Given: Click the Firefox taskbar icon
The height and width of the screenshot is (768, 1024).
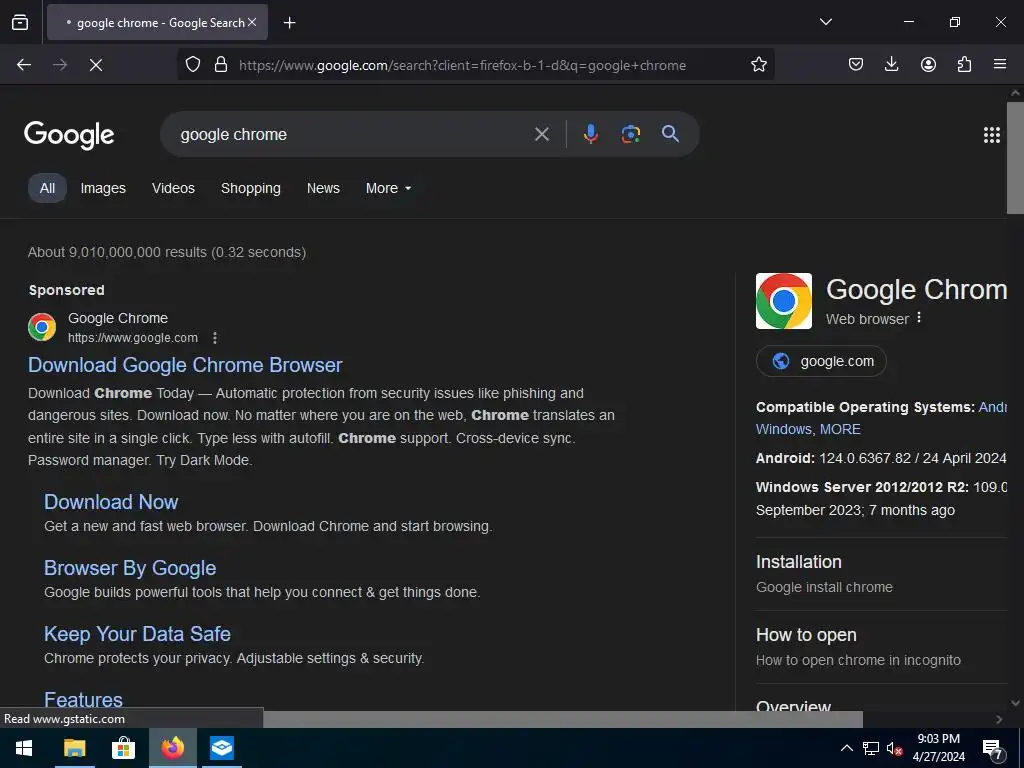Looking at the screenshot, I should pyautogui.click(x=173, y=748).
